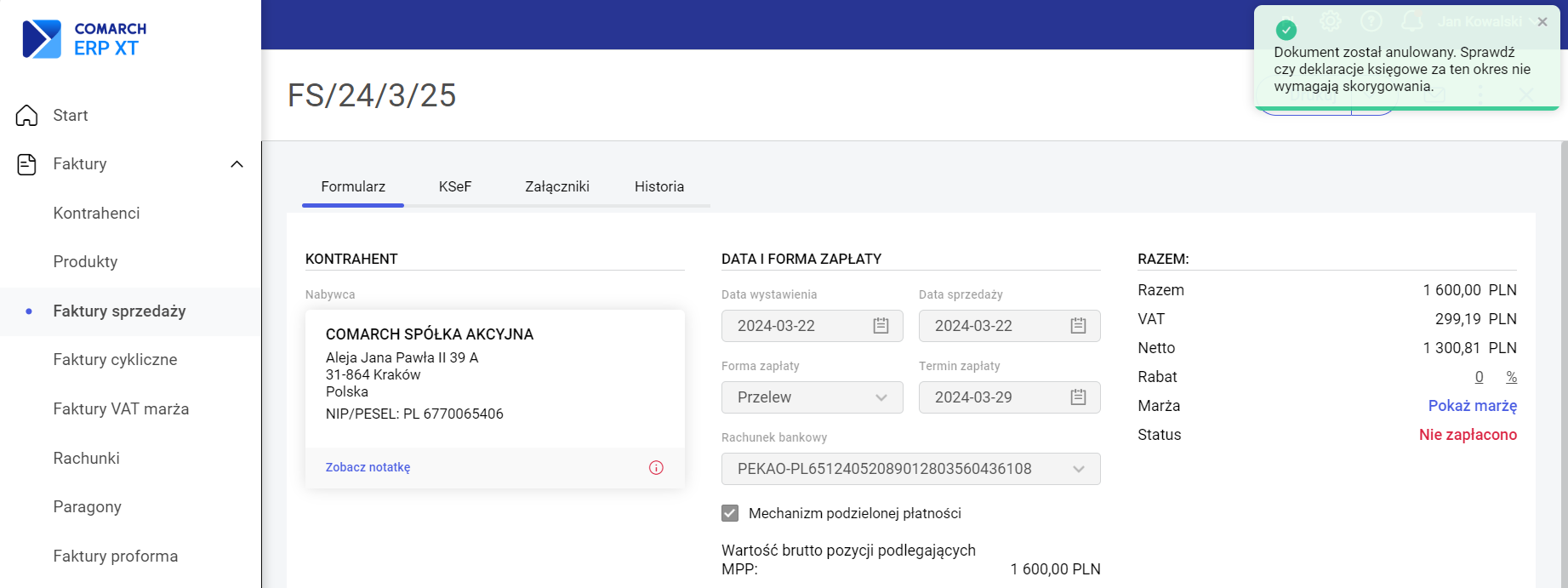The height and width of the screenshot is (588, 1568).
Task: Click the Comarch ERP XT logo
Action: point(85,39)
